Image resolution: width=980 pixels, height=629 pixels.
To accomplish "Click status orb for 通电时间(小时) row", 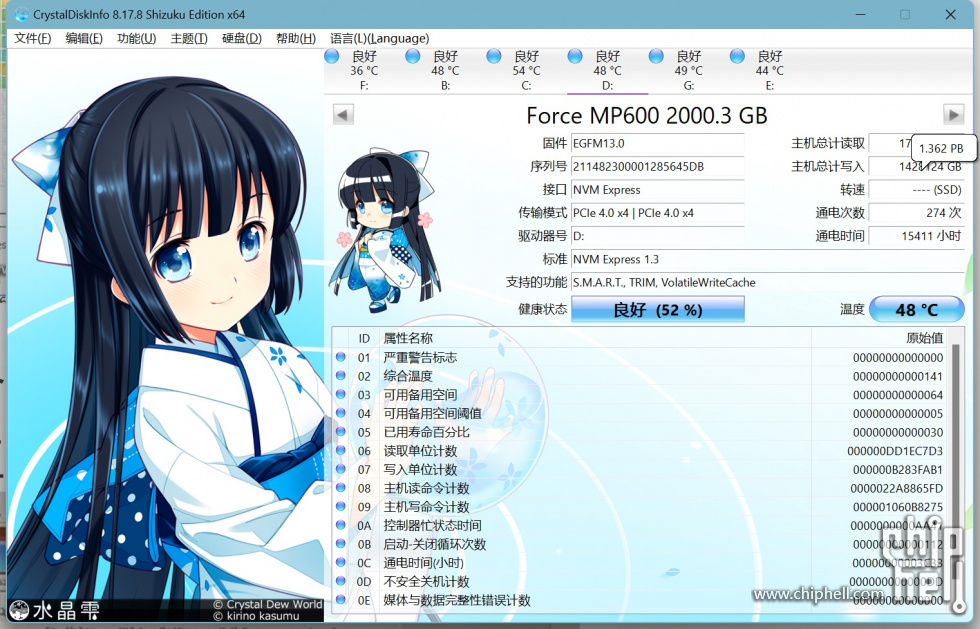I will pos(341,562).
